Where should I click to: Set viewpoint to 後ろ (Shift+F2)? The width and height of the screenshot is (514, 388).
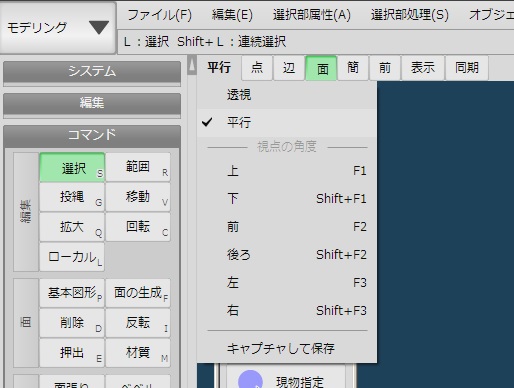[x=287, y=255]
